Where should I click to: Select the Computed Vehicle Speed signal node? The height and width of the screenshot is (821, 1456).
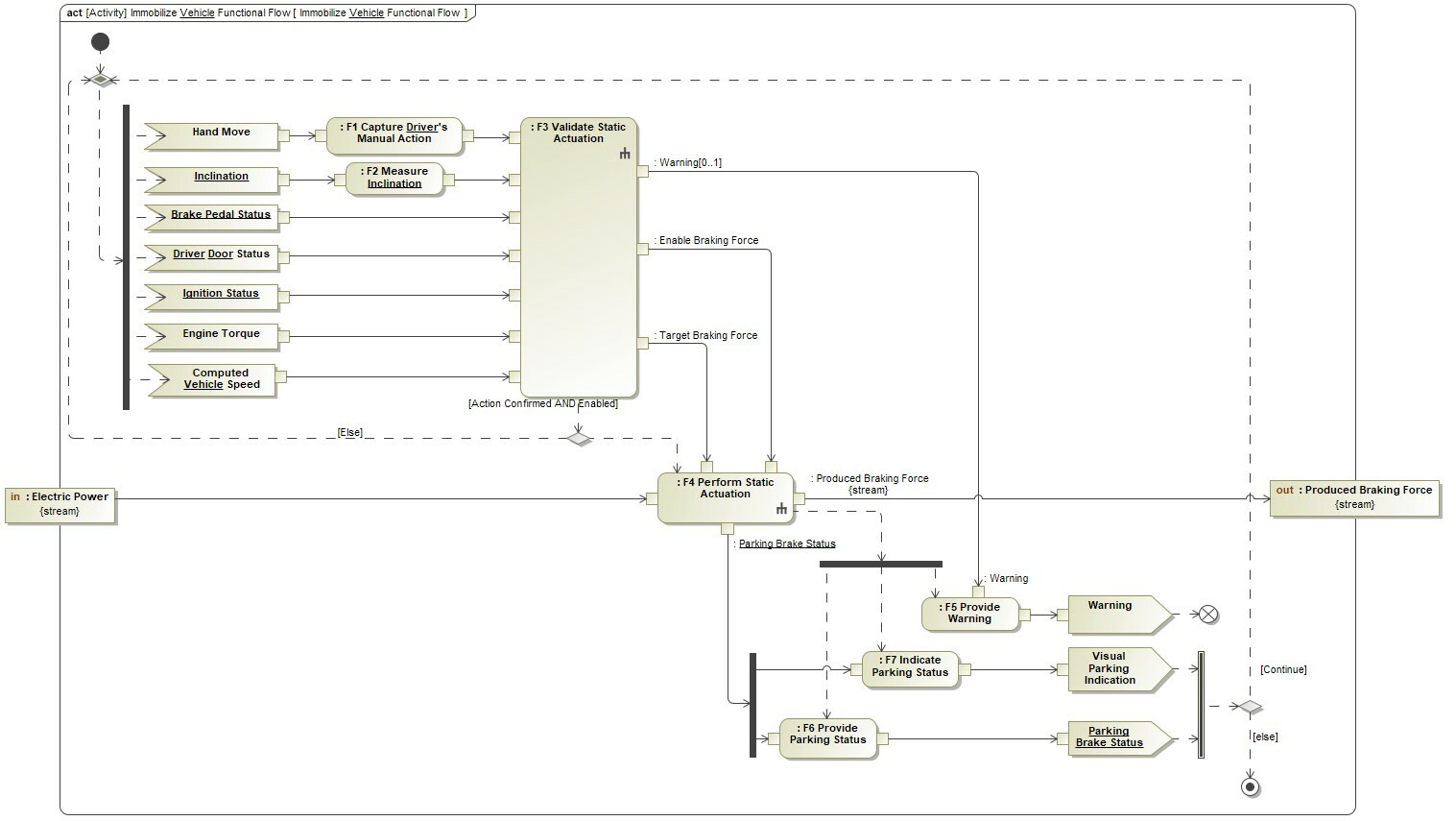point(215,379)
